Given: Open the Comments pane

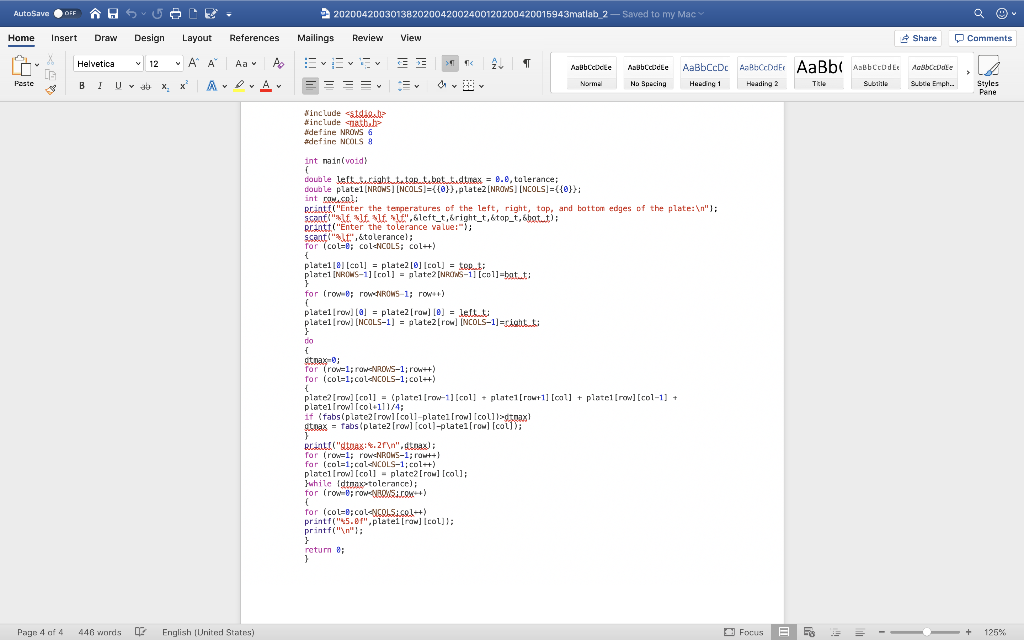Looking at the screenshot, I should (983, 38).
